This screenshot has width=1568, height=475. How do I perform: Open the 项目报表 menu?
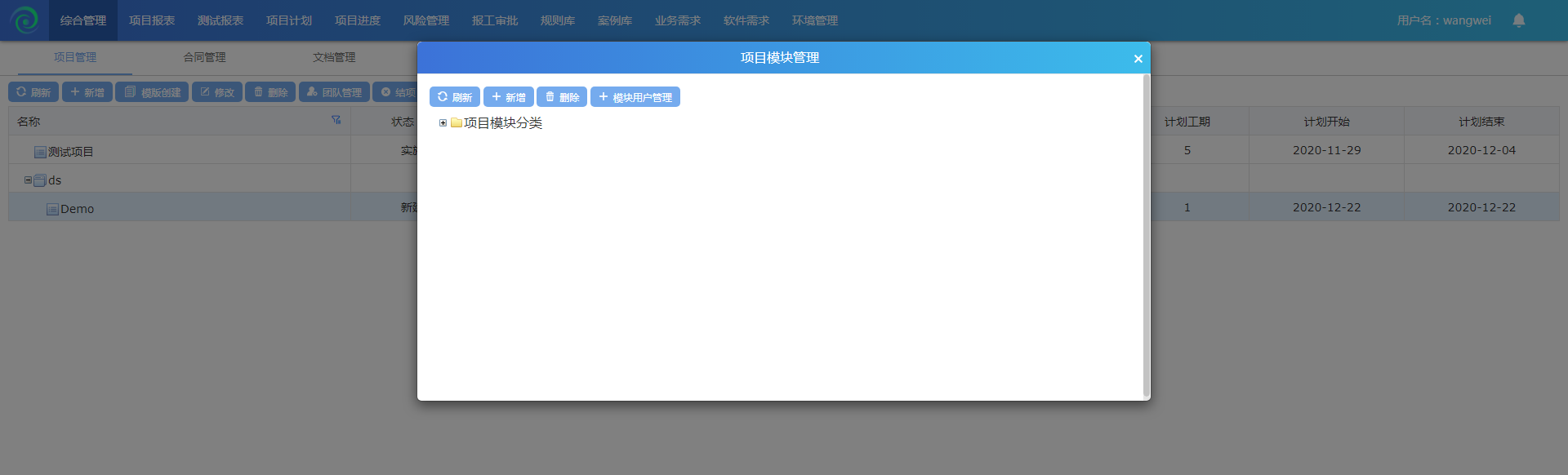[x=152, y=20]
